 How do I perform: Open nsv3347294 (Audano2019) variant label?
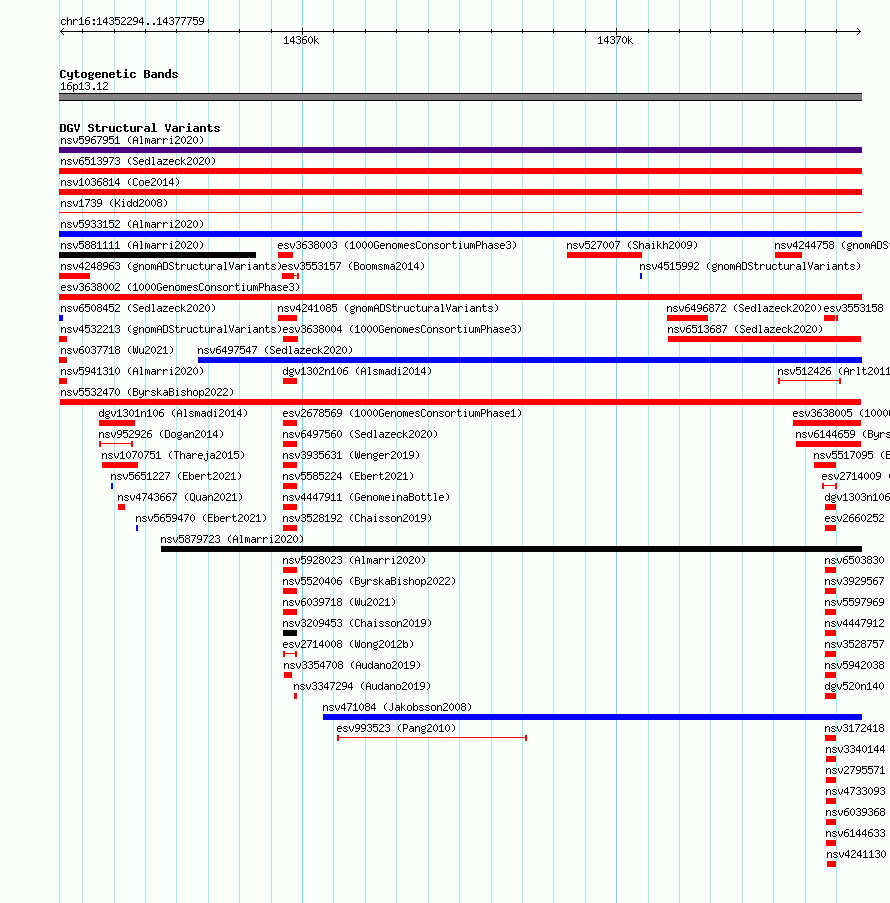362,687
